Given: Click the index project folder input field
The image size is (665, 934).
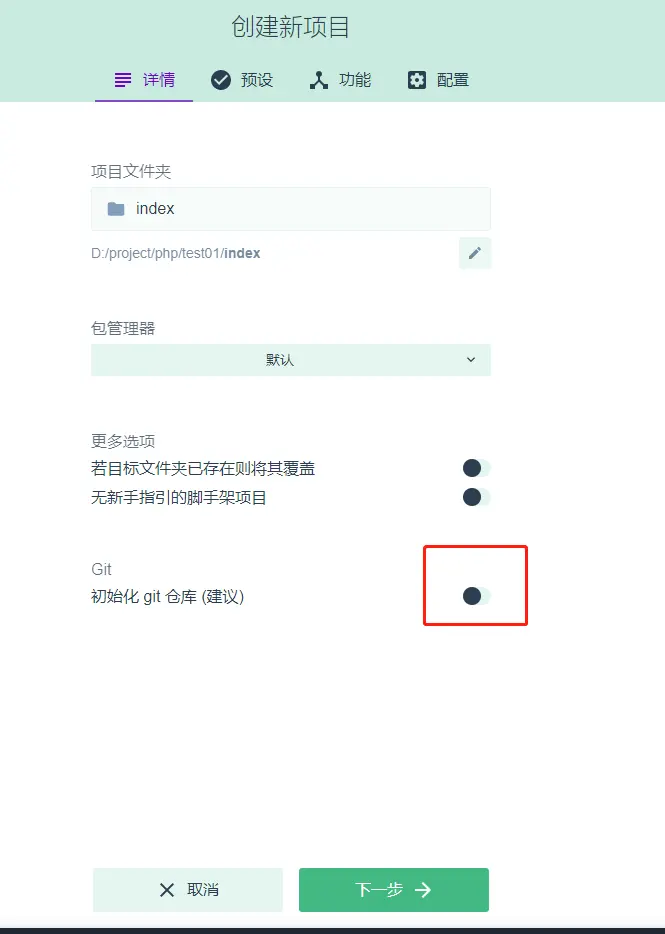Looking at the screenshot, I should [291, 209].
